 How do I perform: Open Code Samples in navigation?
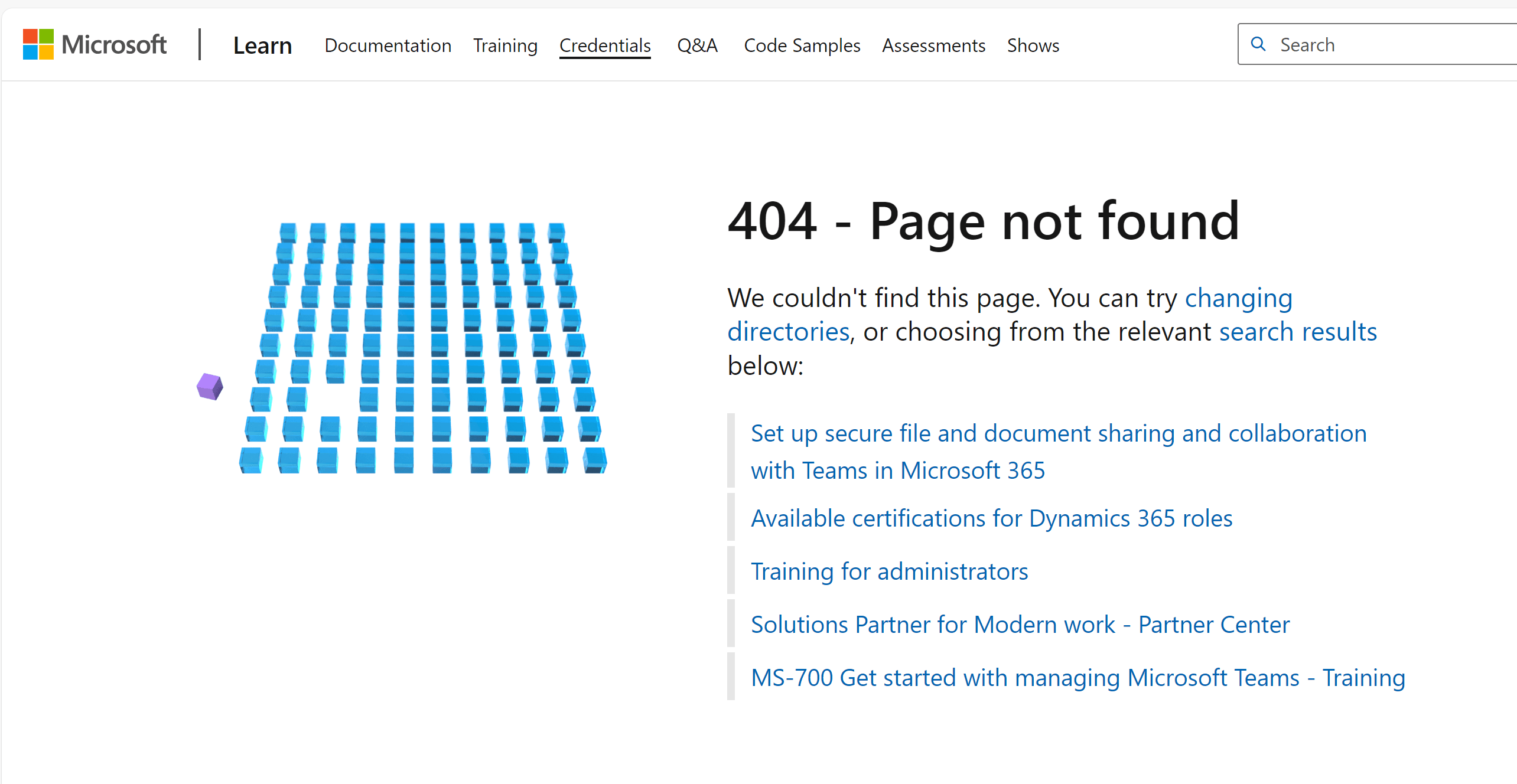[802, 45]
